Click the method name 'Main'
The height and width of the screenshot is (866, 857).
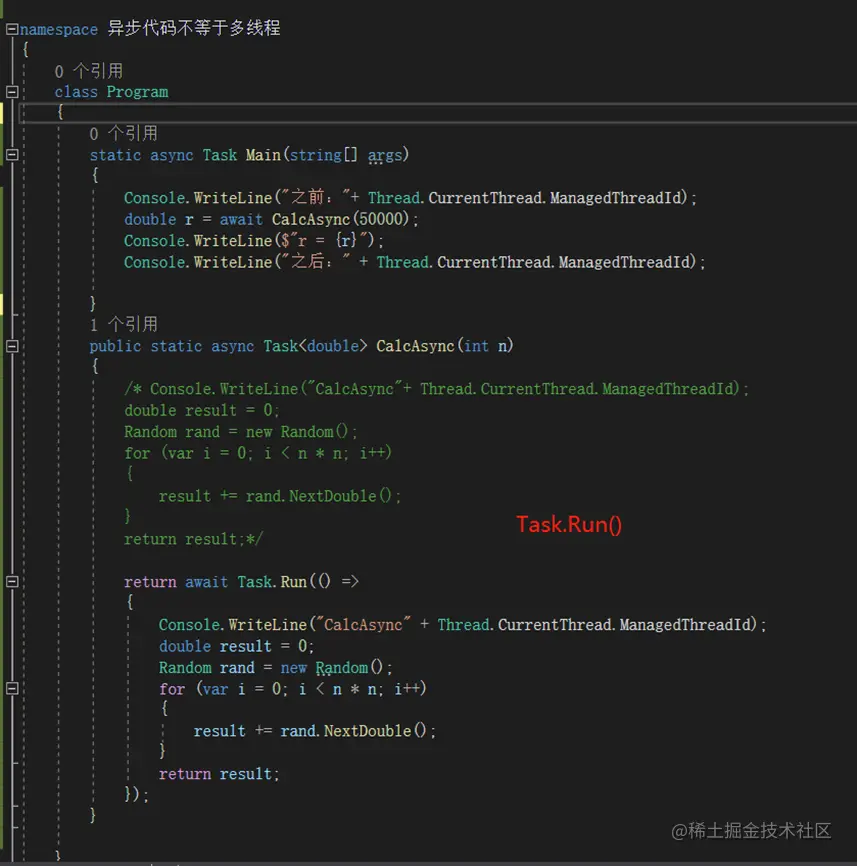point(263,155)
